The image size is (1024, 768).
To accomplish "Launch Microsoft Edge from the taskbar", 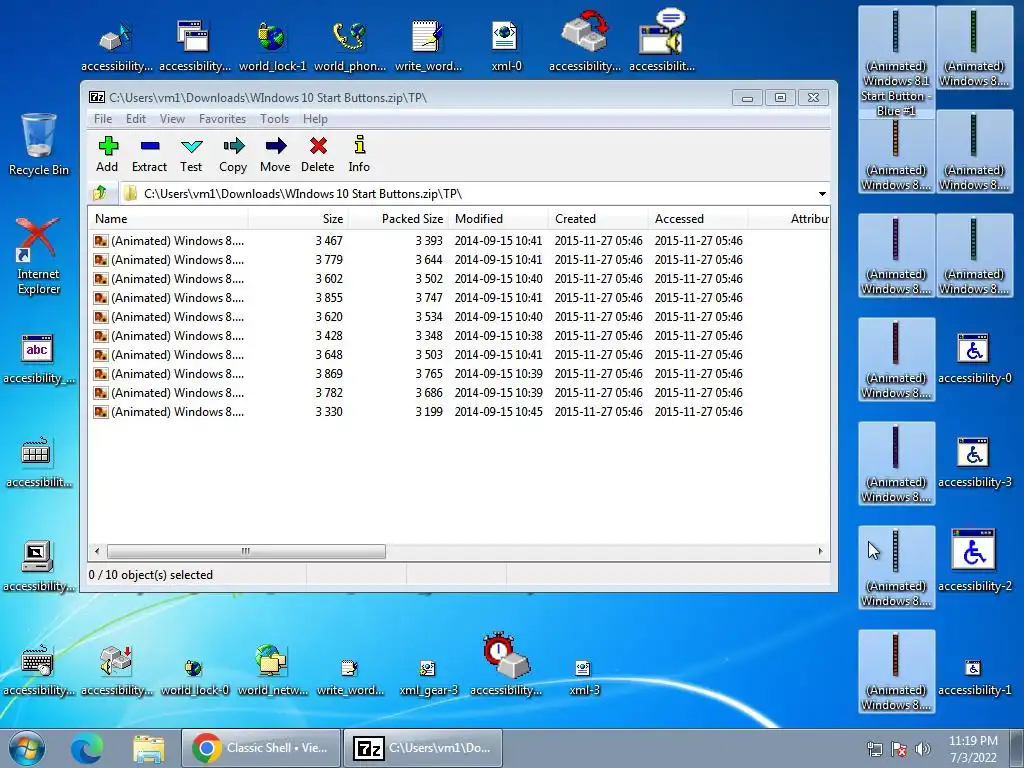I will pyautogui.click(x=87, y=748).
